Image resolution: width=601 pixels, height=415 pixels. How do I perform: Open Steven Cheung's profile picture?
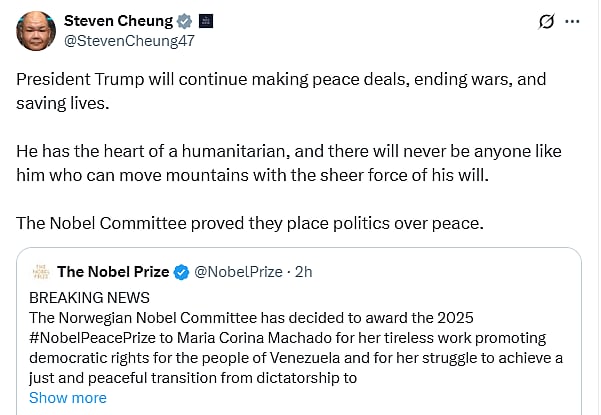[36, 31]
